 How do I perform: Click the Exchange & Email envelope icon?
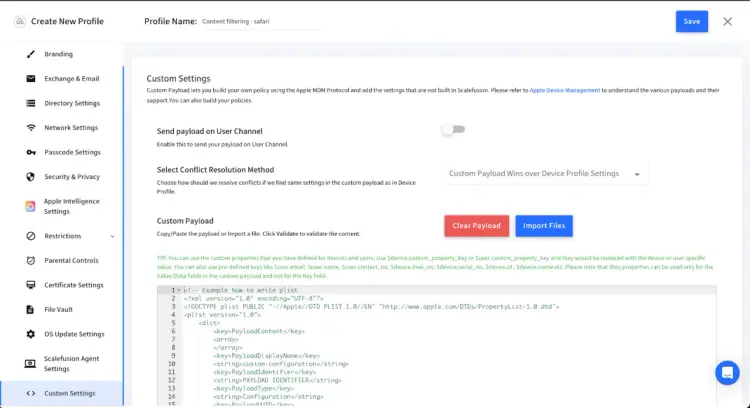31,78
